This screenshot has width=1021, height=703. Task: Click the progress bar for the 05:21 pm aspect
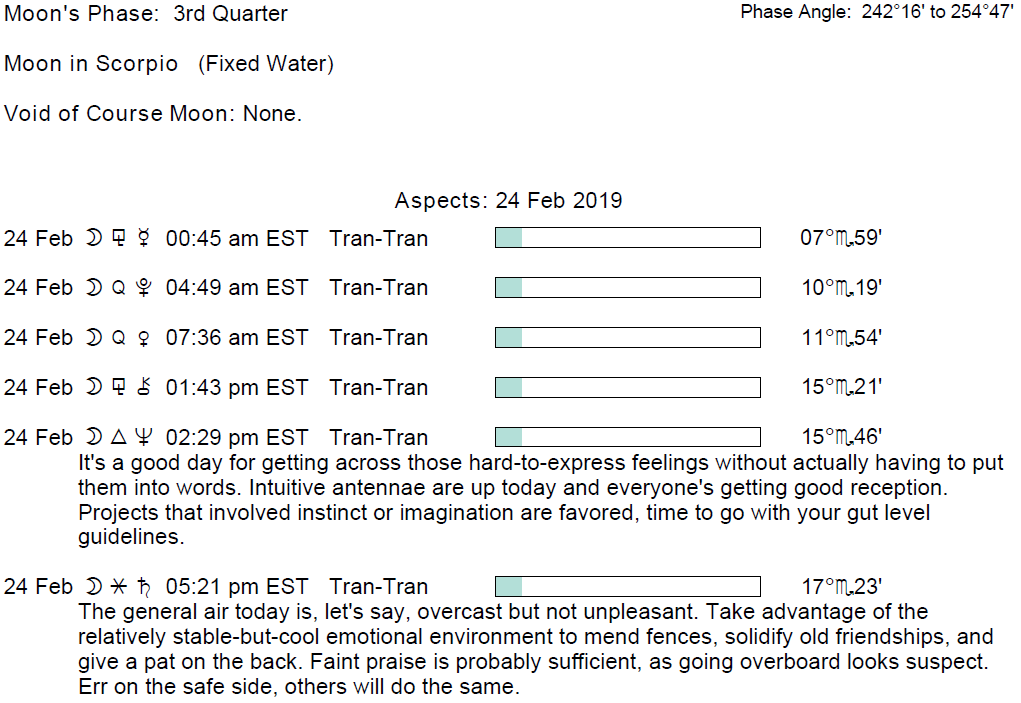[627, 587]
